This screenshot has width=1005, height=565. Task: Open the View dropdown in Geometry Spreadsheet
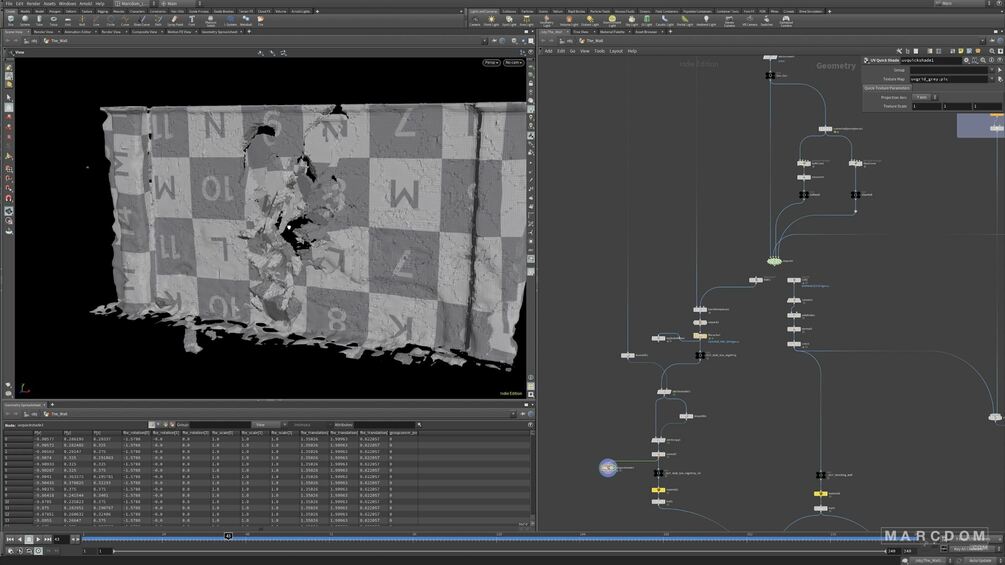coord(268,425)
